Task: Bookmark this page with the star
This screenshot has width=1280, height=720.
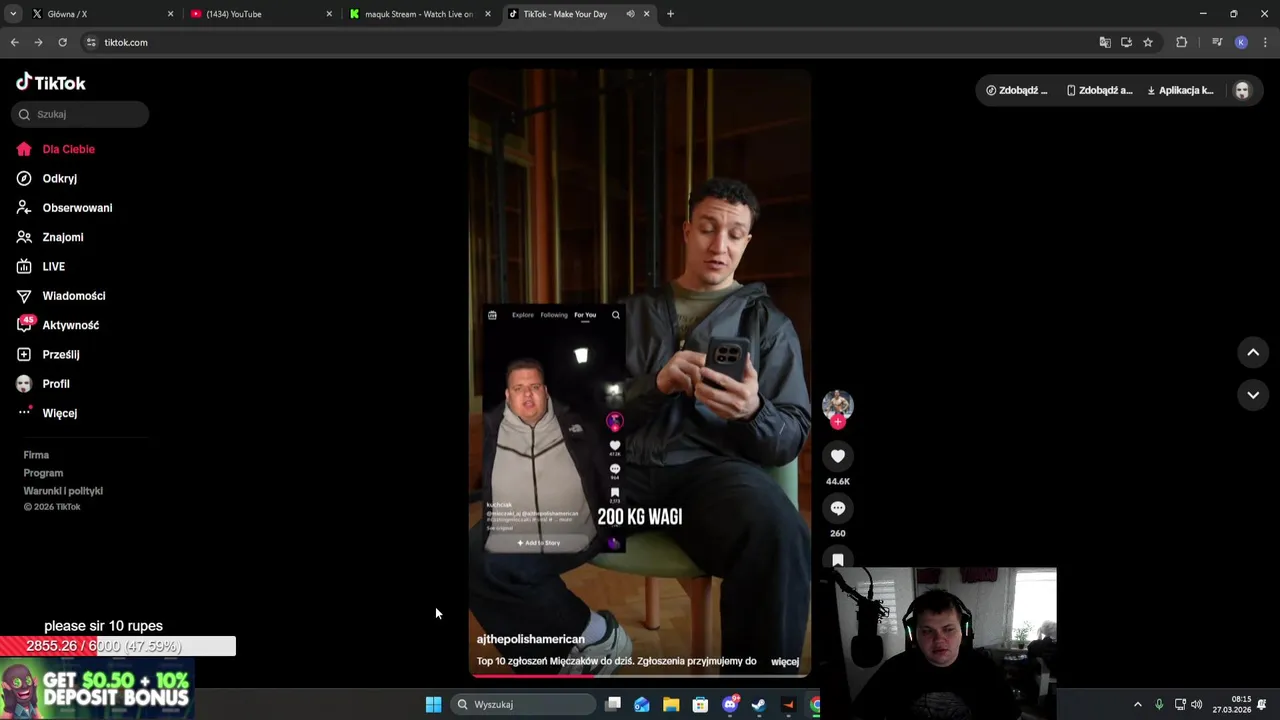Action: pos(1148,42)
